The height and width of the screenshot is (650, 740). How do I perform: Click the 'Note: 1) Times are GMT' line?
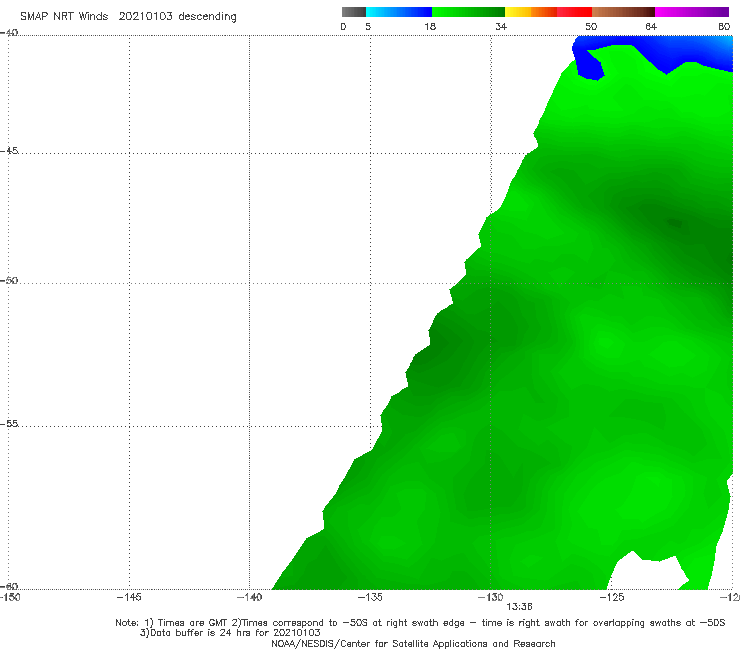[x=420, y=623]
